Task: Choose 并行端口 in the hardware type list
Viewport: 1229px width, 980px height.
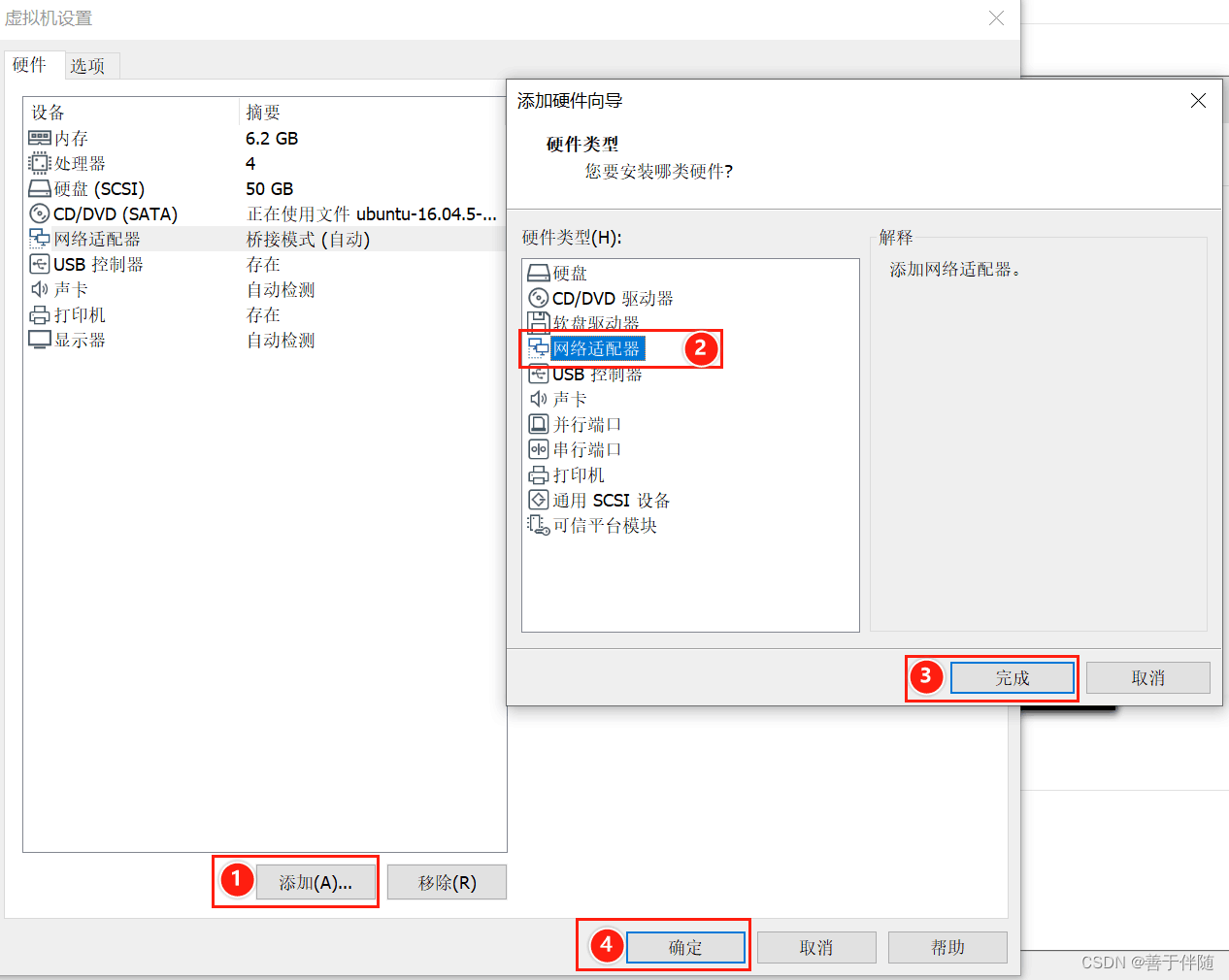Action: [587, 424]
